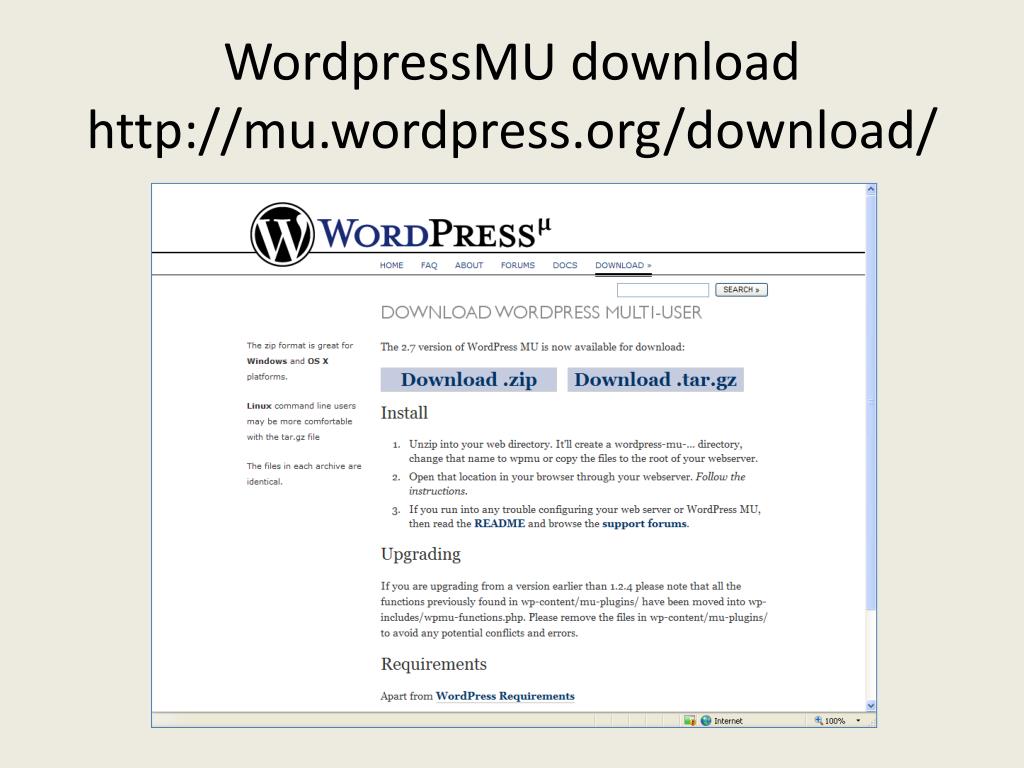Follow the WordPress Requirements link

click(505, 696)
